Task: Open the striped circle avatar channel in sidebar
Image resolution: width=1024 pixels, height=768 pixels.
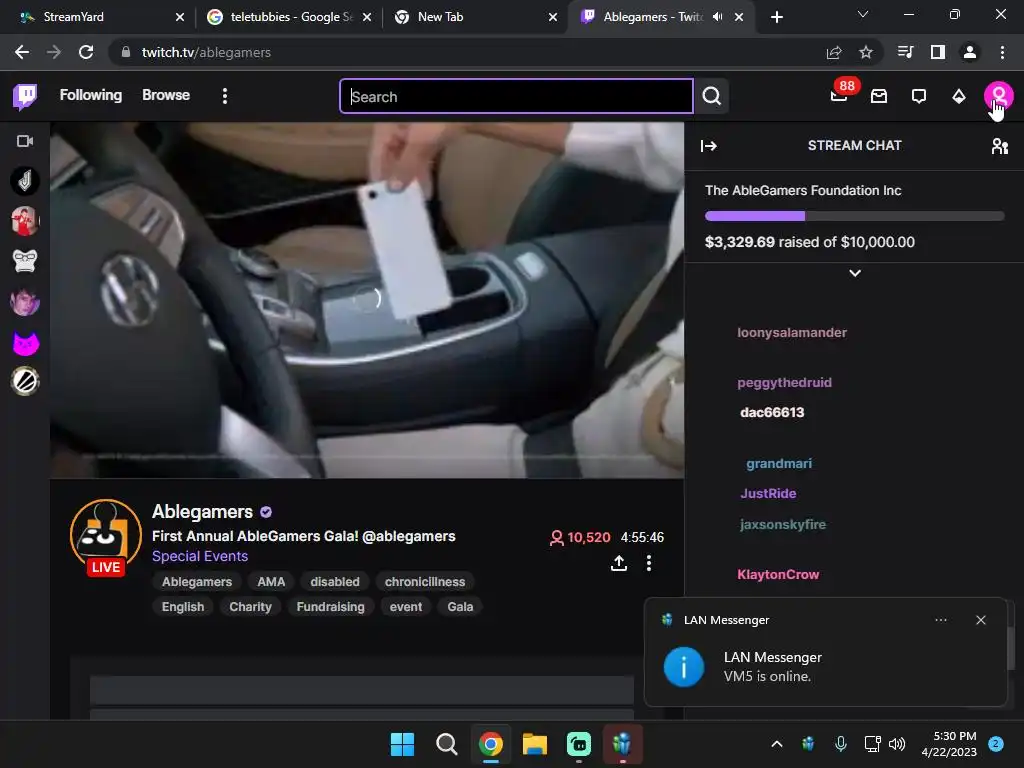Action: pyautogui.click(x=25, y=381)
